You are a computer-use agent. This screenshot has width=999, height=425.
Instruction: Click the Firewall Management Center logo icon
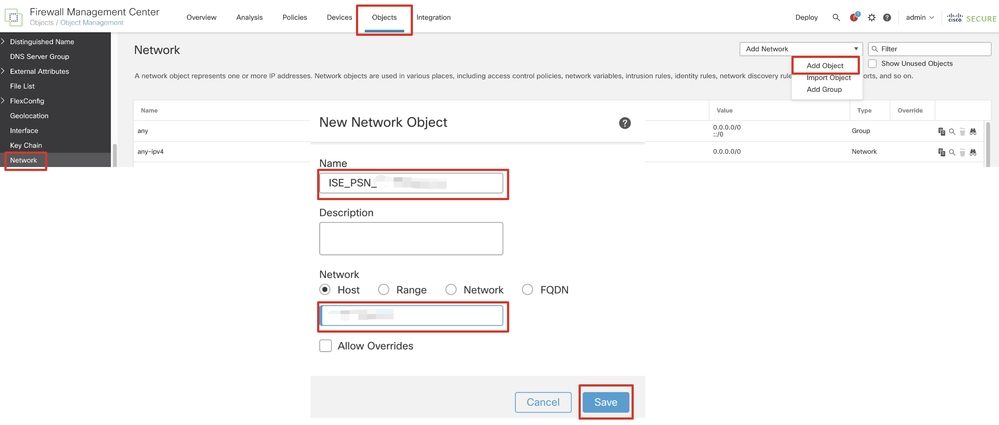[x=14, y=17]
